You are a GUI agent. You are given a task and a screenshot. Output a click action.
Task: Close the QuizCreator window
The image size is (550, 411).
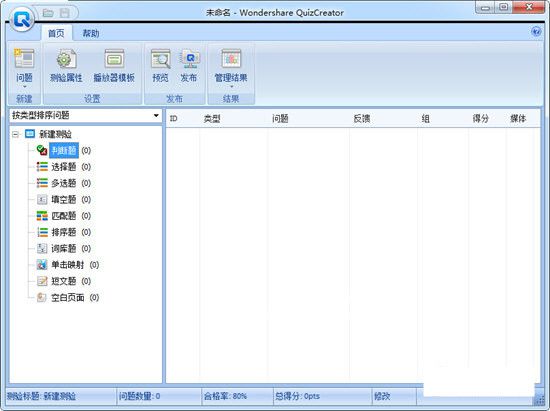529,7
